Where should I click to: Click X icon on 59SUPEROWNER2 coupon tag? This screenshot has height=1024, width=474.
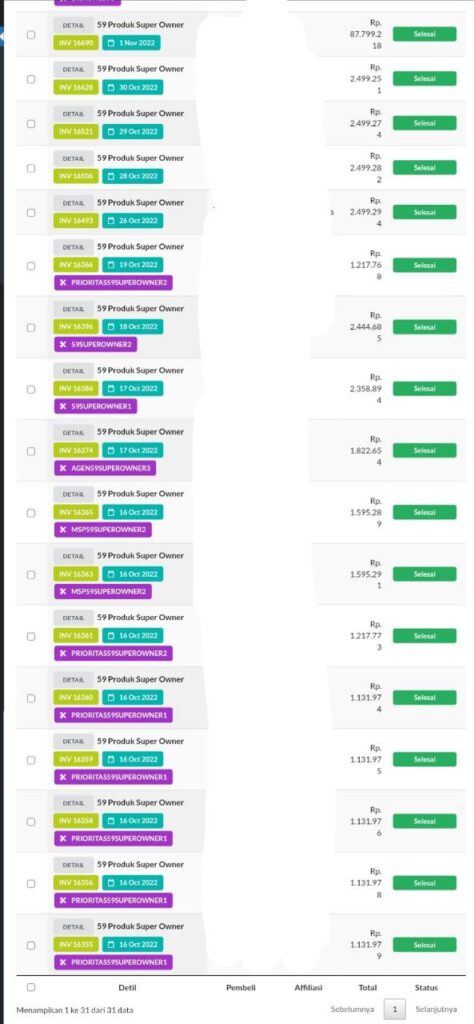(x=63, y=344)
